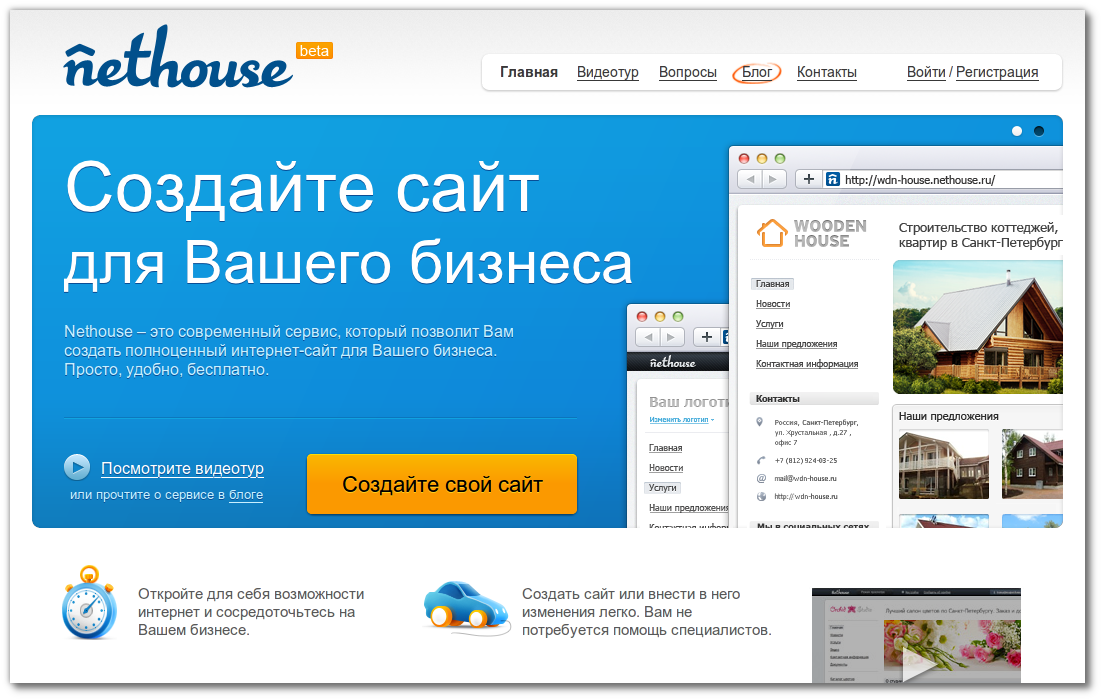Open Услуги in the Wooden House menu
Viewport: 1102px width, 700px height.
click(x=770, y=323)
